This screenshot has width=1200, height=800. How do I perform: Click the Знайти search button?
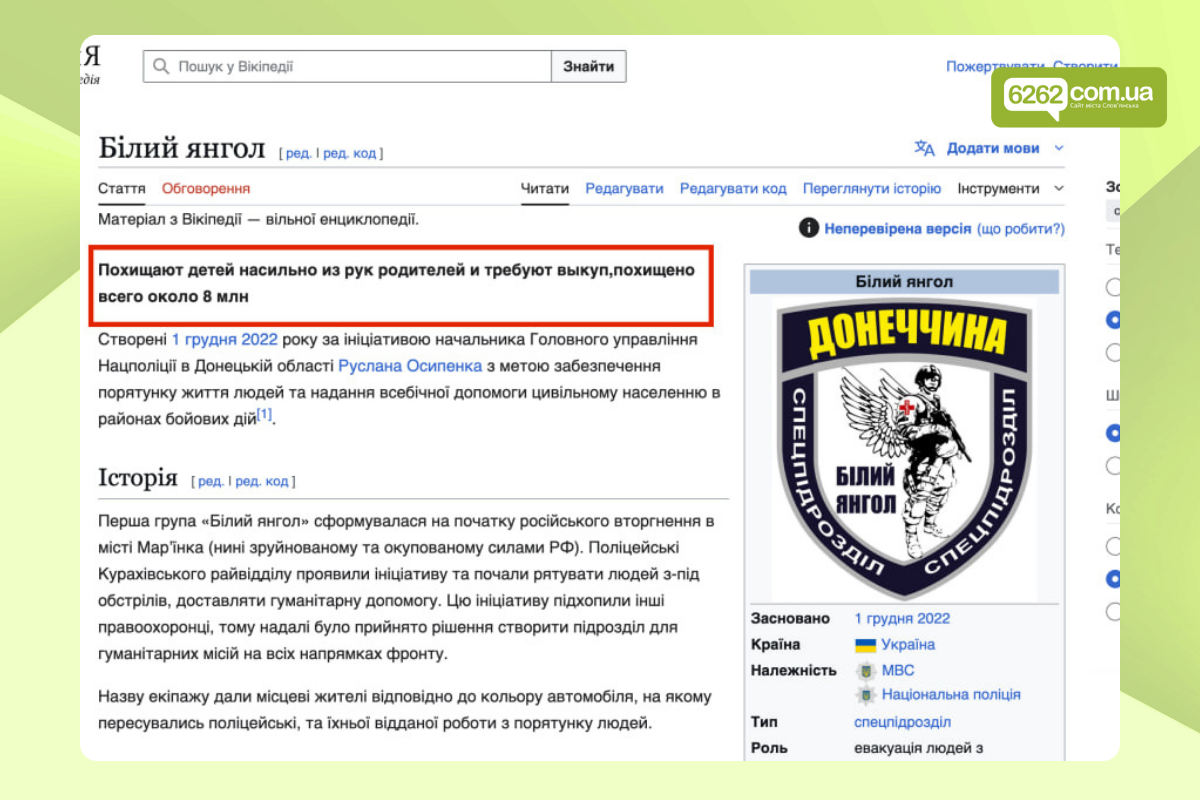point(589,67)
